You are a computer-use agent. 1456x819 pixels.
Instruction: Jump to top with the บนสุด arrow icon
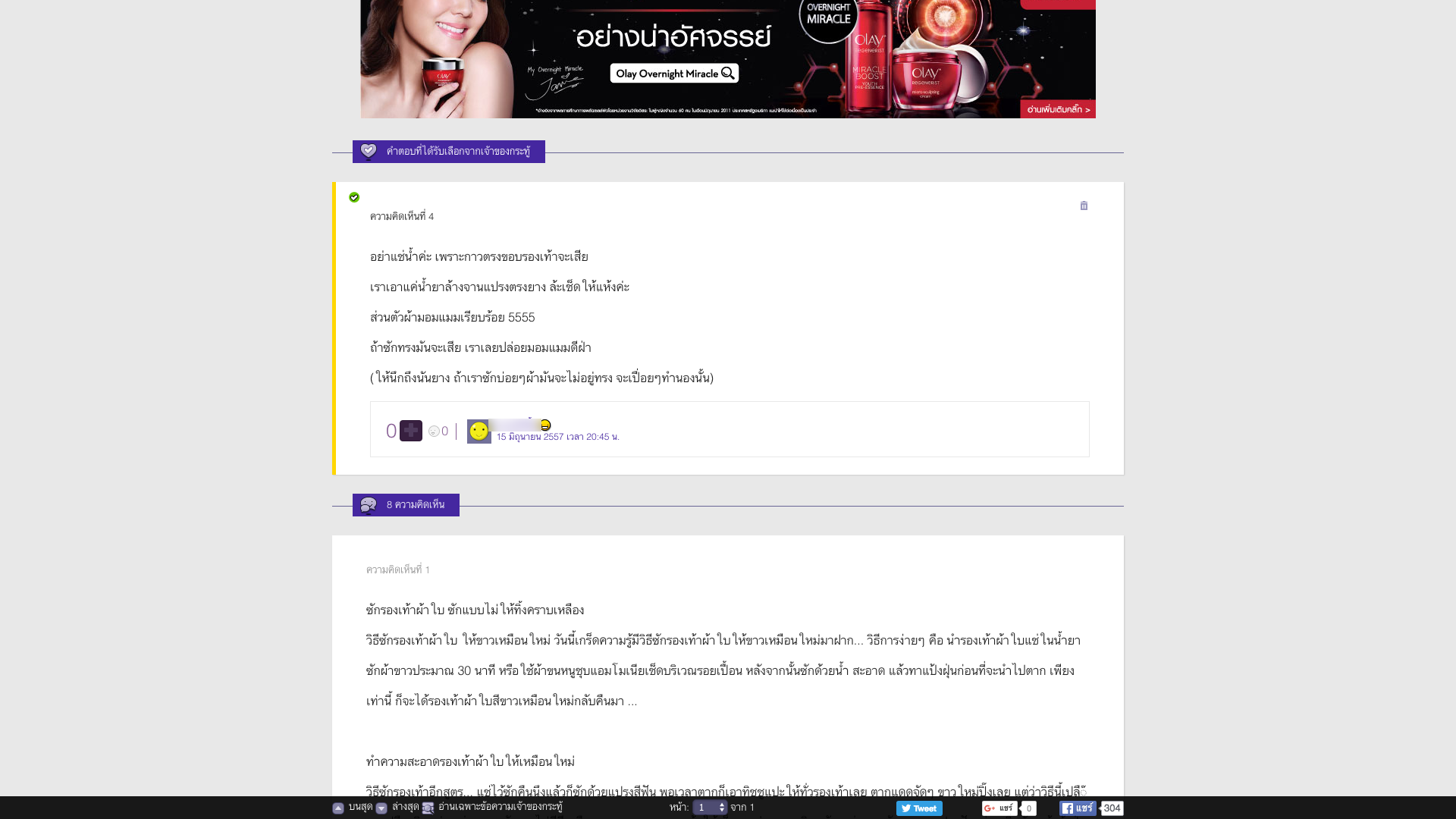coord(338,808)
